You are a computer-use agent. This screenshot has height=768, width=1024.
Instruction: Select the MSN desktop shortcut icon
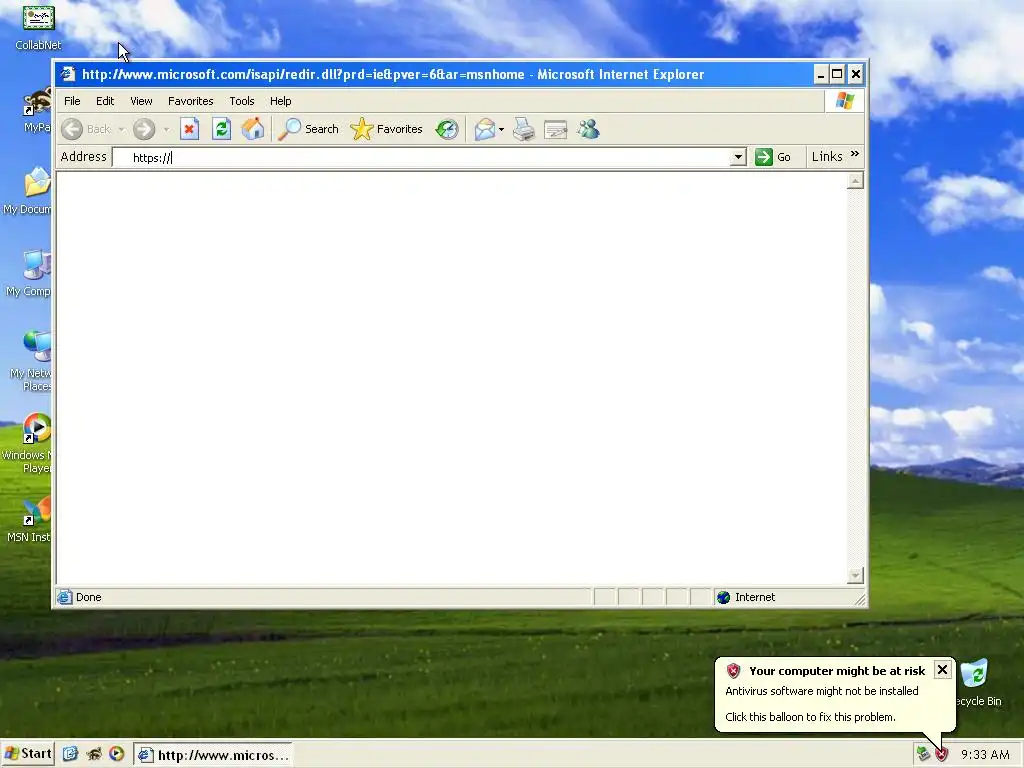(29, 520)
